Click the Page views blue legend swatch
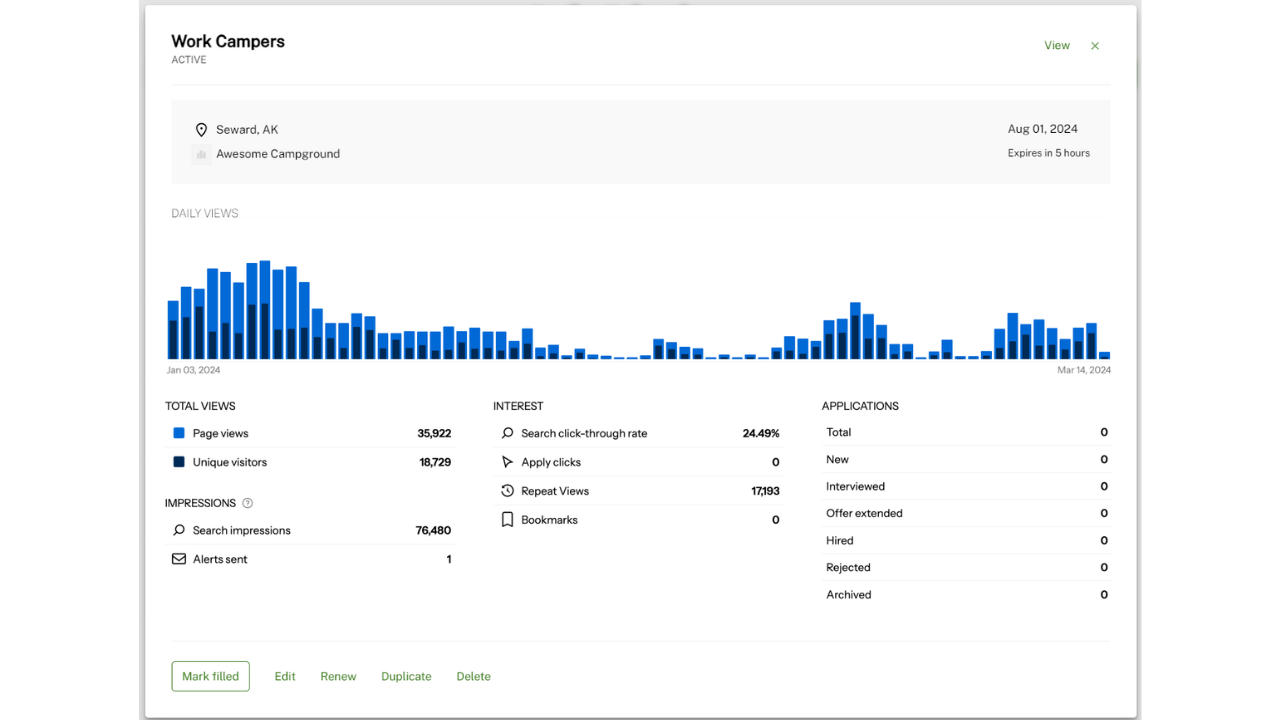This screenshot has width=1280, height=720. 178,433
